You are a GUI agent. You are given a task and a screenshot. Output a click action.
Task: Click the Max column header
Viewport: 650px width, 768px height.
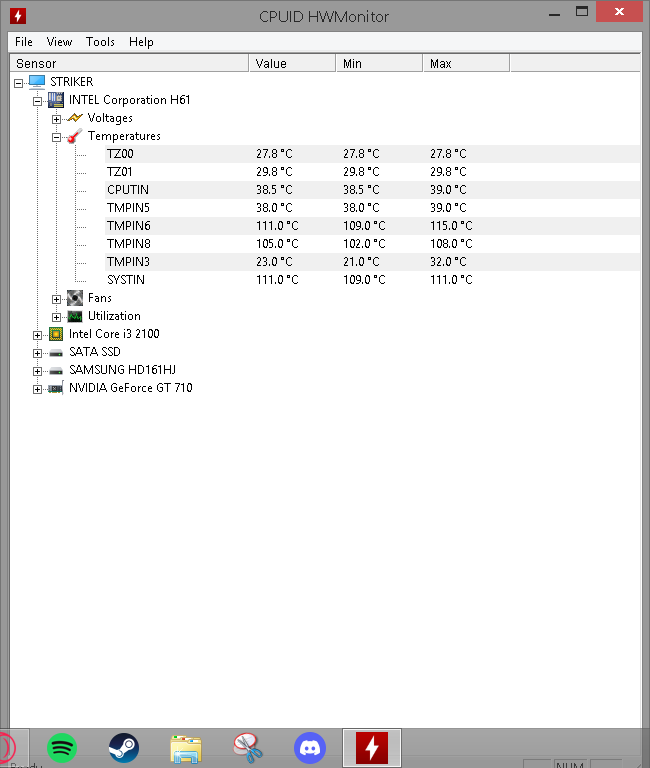tap(466, 64)
